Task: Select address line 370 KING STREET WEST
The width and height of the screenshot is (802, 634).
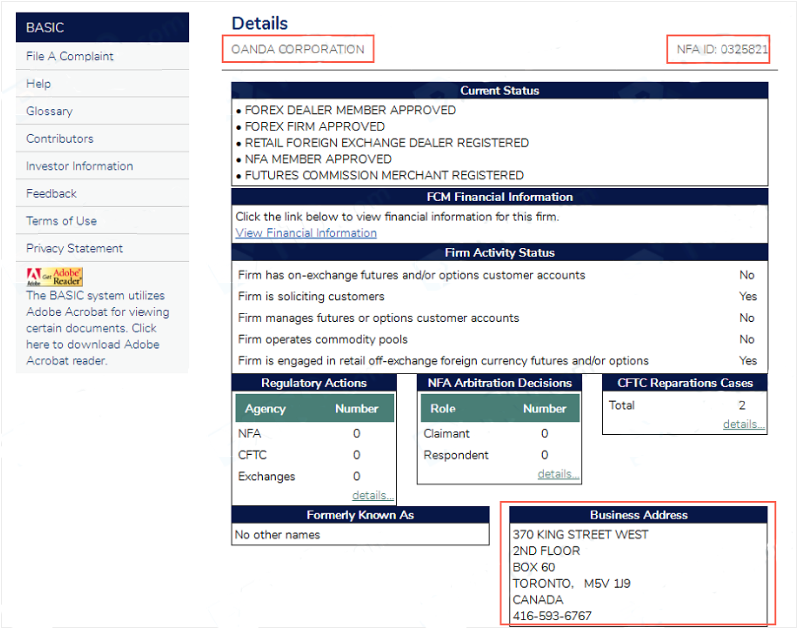Action: [581, 535]
